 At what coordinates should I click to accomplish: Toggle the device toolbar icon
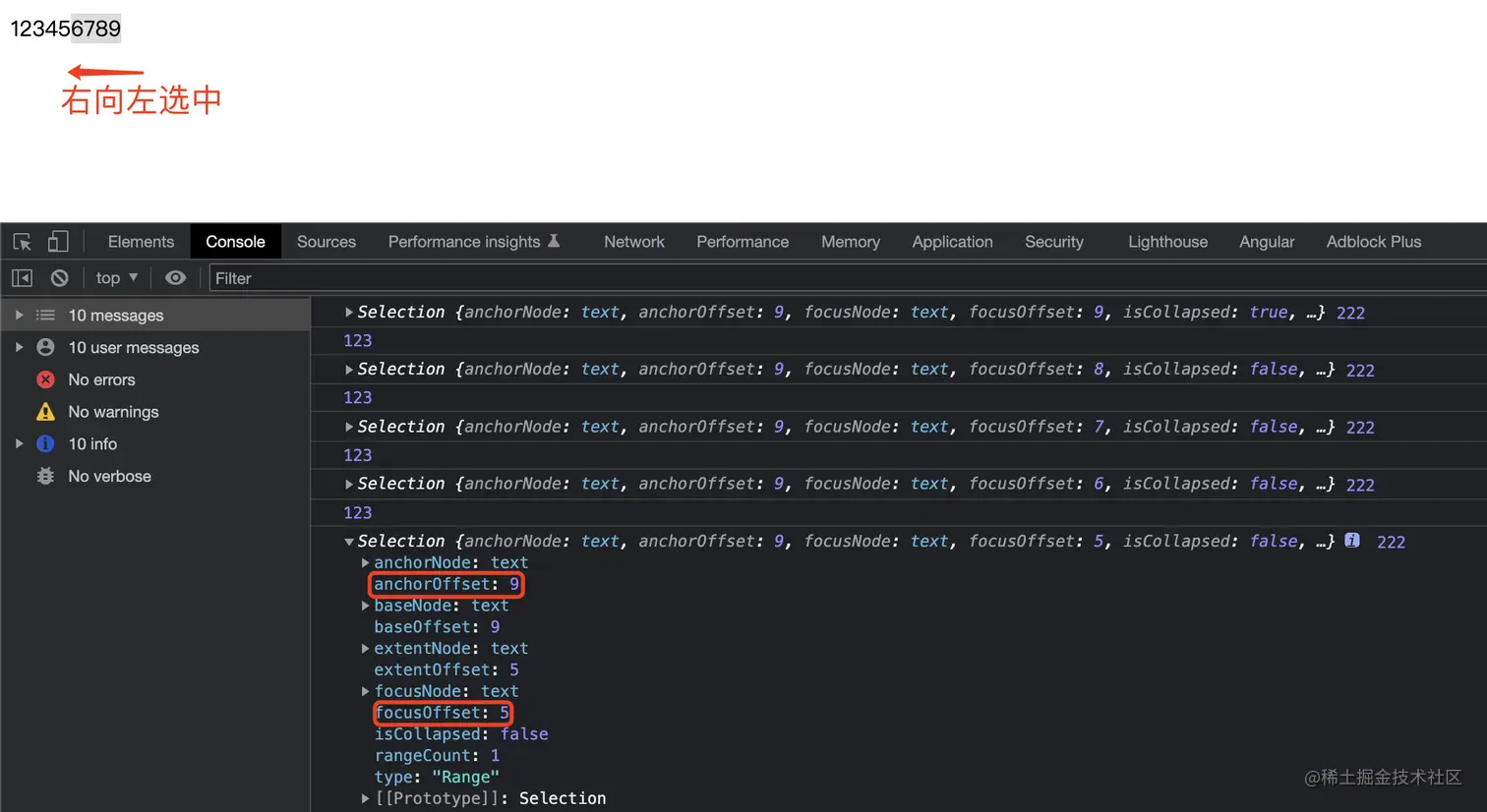pyautogui.click(x=58, y=241)
